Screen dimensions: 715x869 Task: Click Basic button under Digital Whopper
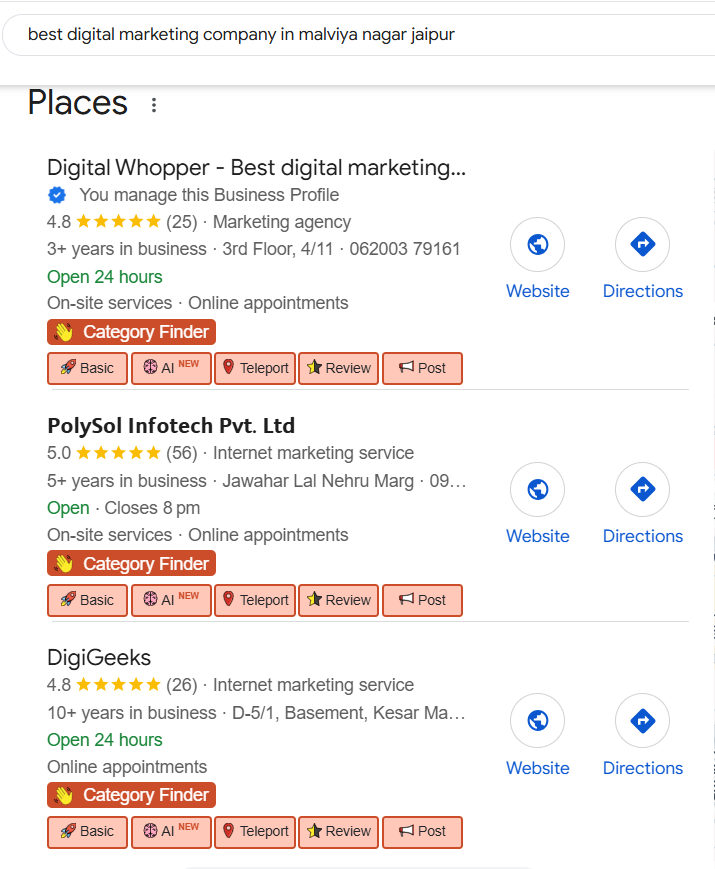click(87, 368)
